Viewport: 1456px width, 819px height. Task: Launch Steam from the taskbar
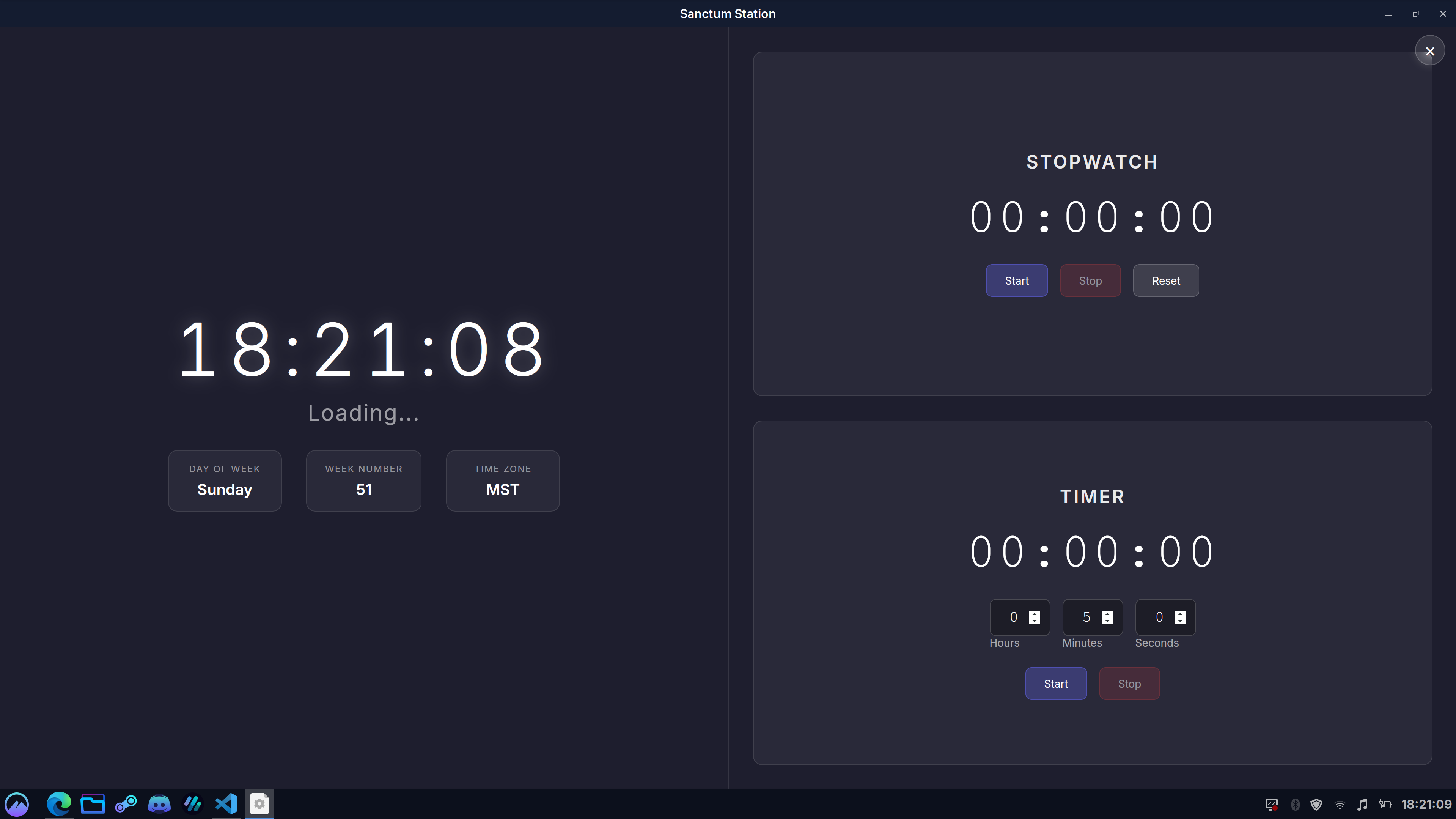126,804
